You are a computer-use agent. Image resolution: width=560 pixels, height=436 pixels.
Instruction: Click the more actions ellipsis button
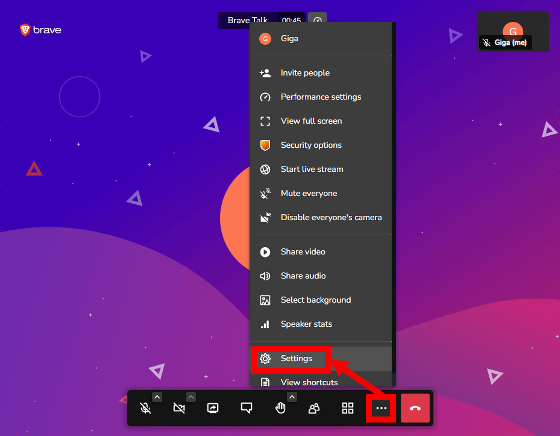381,408
